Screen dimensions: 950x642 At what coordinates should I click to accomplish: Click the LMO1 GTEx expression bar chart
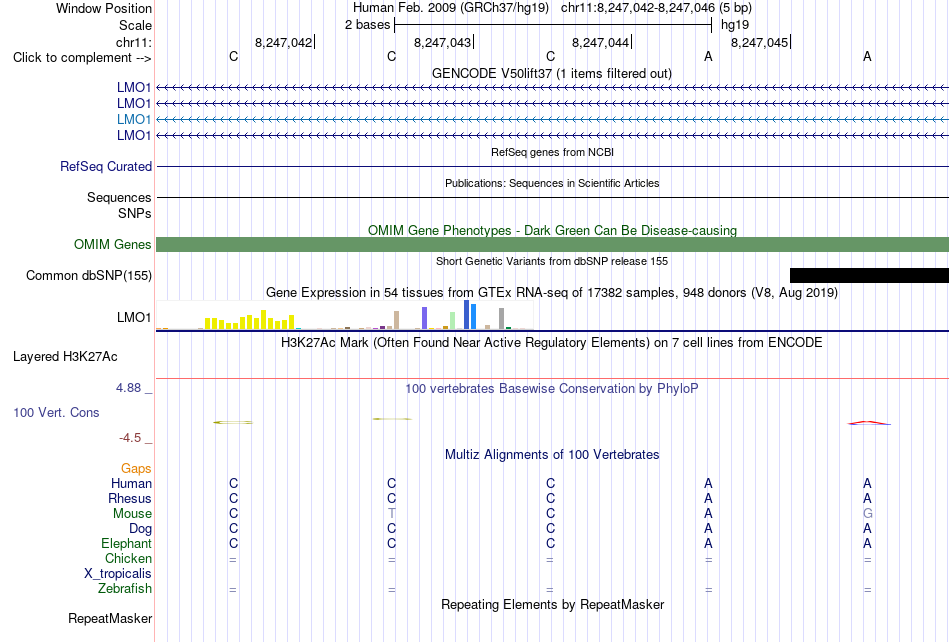point(344,315)
